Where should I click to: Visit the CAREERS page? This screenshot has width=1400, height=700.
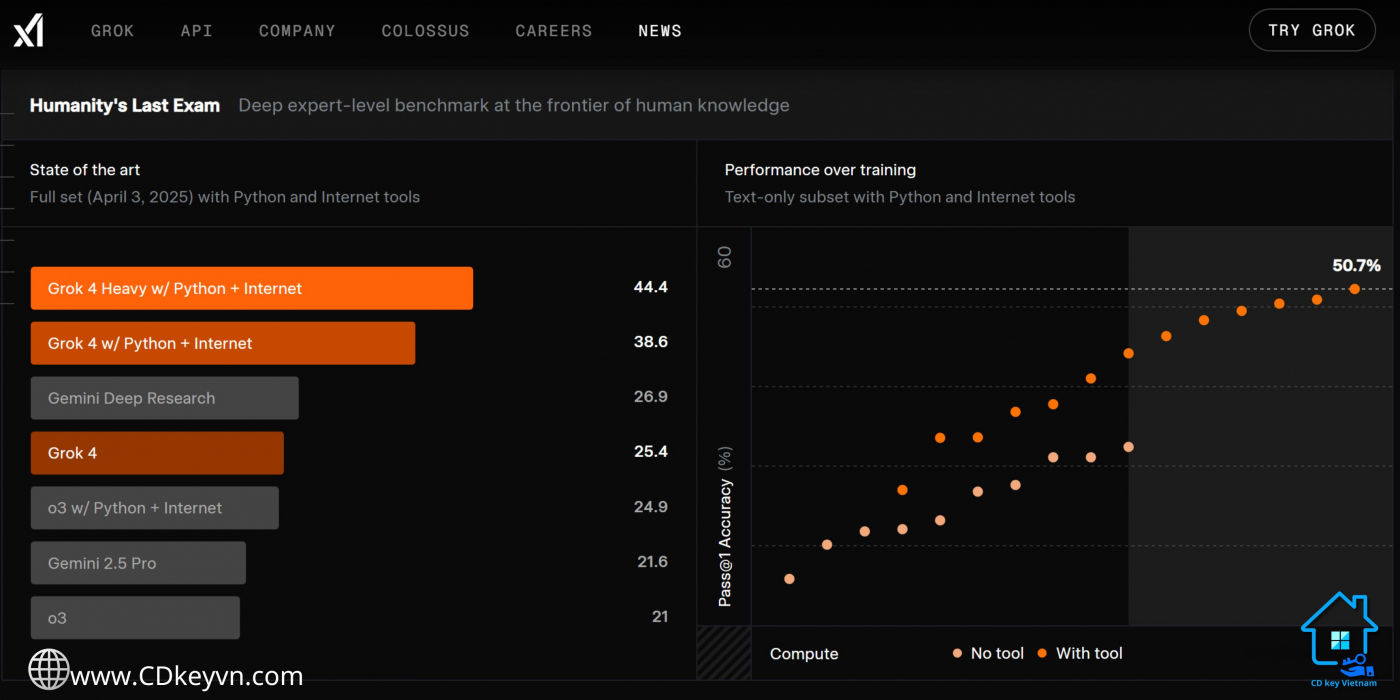coord(554,31)
